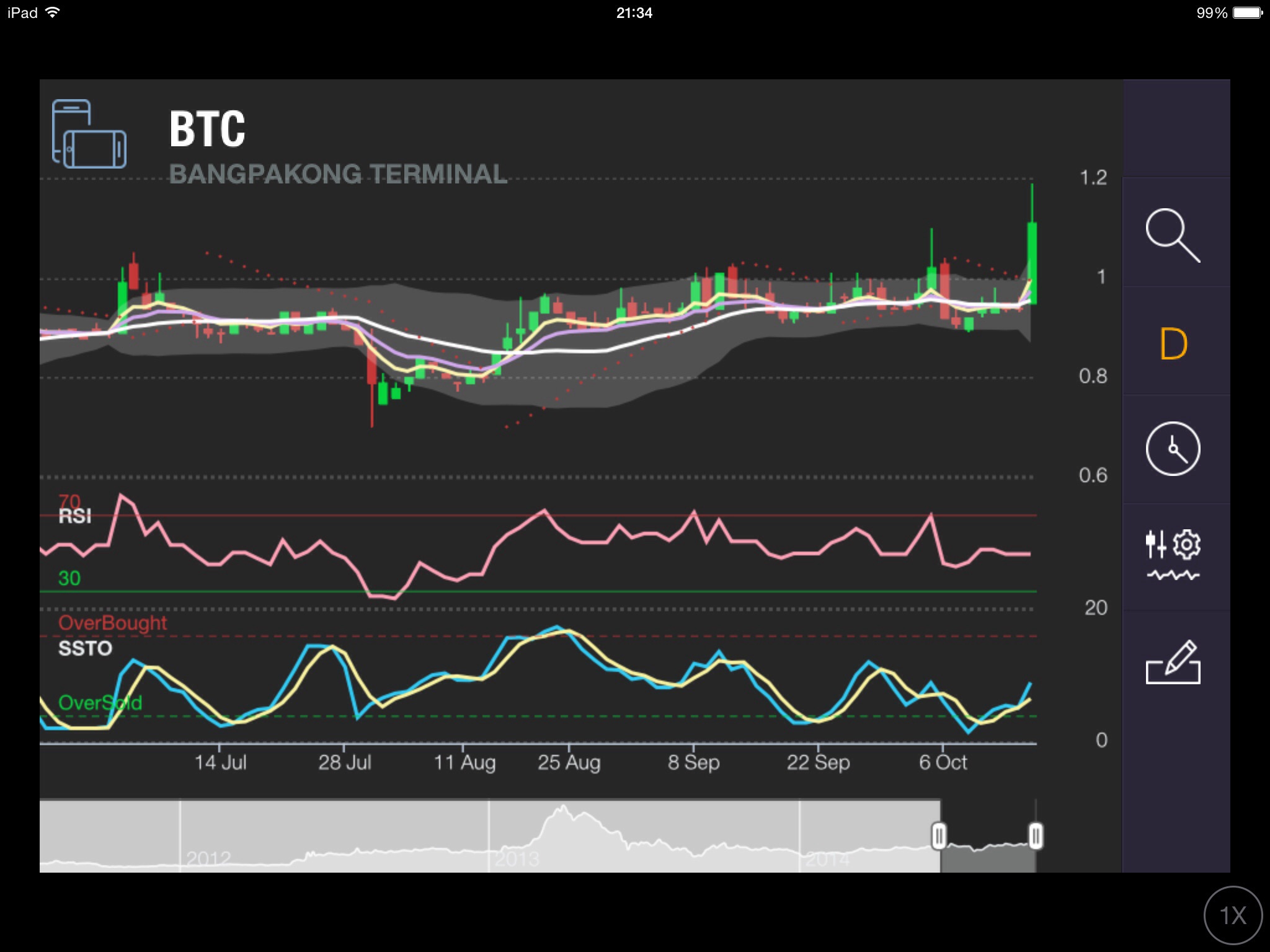Select the RSI indicator label
This screenshot has height=952, width=1270.
pyautogui.click(x=74, y=516)
